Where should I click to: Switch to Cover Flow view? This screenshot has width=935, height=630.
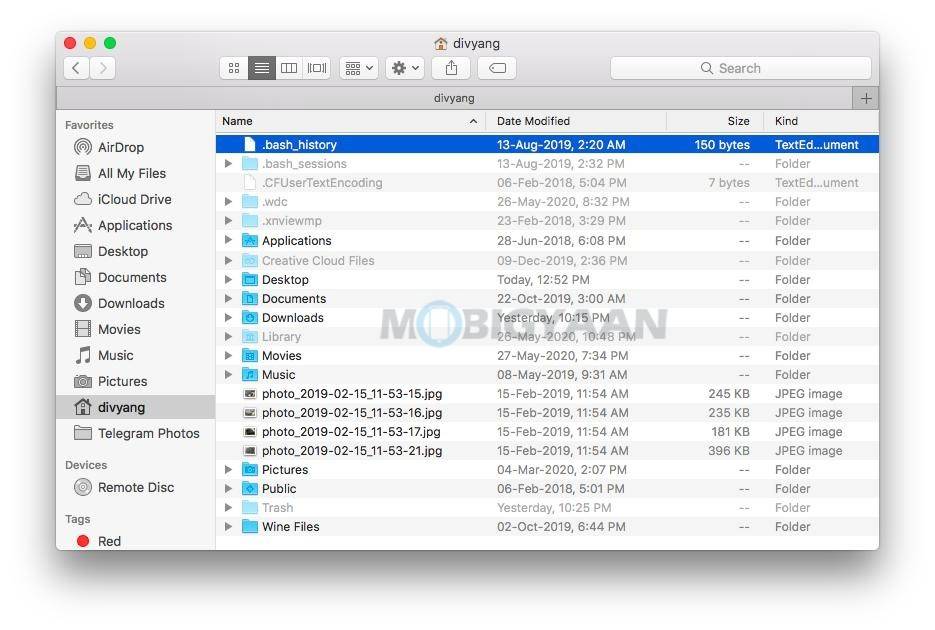(x=317, y=67)
